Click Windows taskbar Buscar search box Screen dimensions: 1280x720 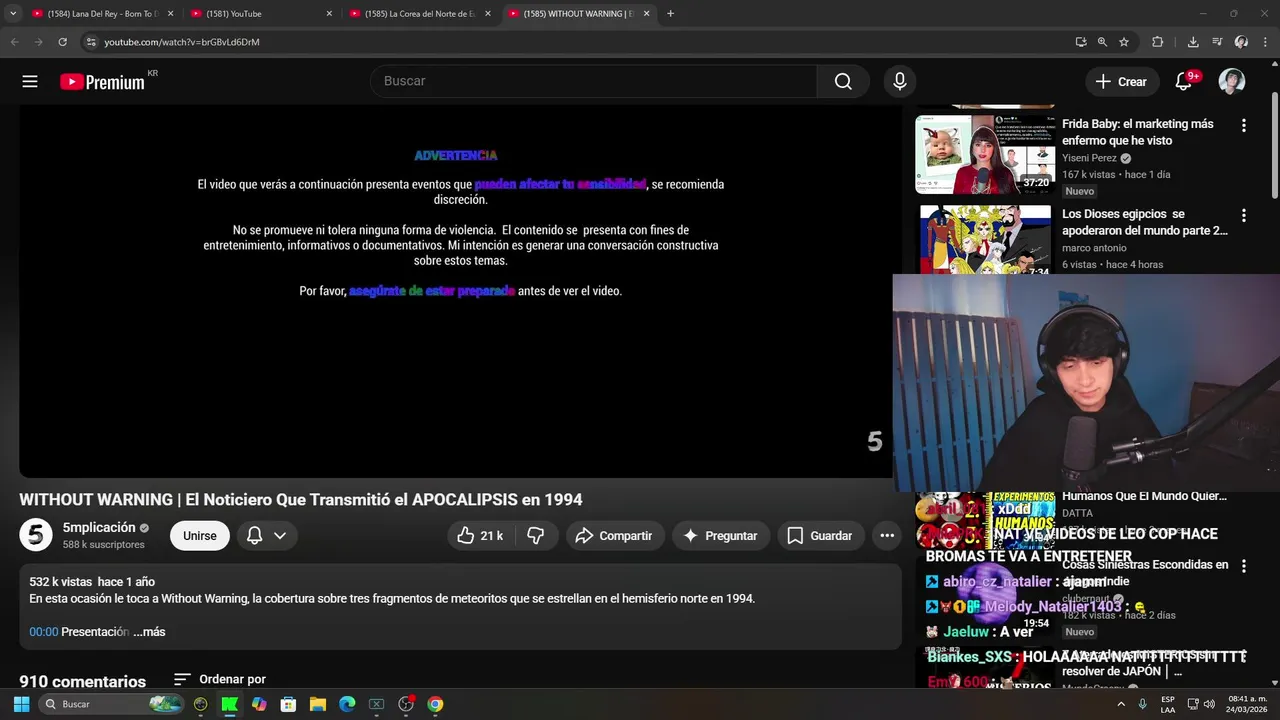(111, 704)
